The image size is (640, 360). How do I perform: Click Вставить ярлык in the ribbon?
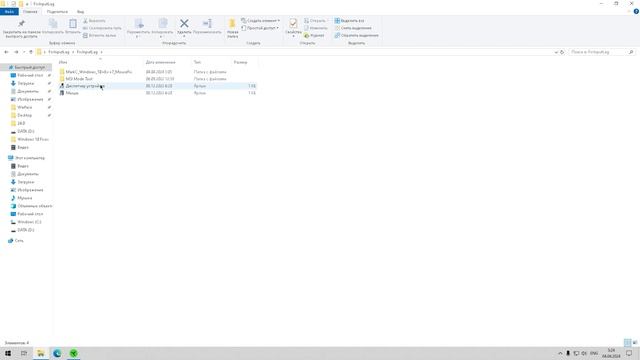point(100,36)
